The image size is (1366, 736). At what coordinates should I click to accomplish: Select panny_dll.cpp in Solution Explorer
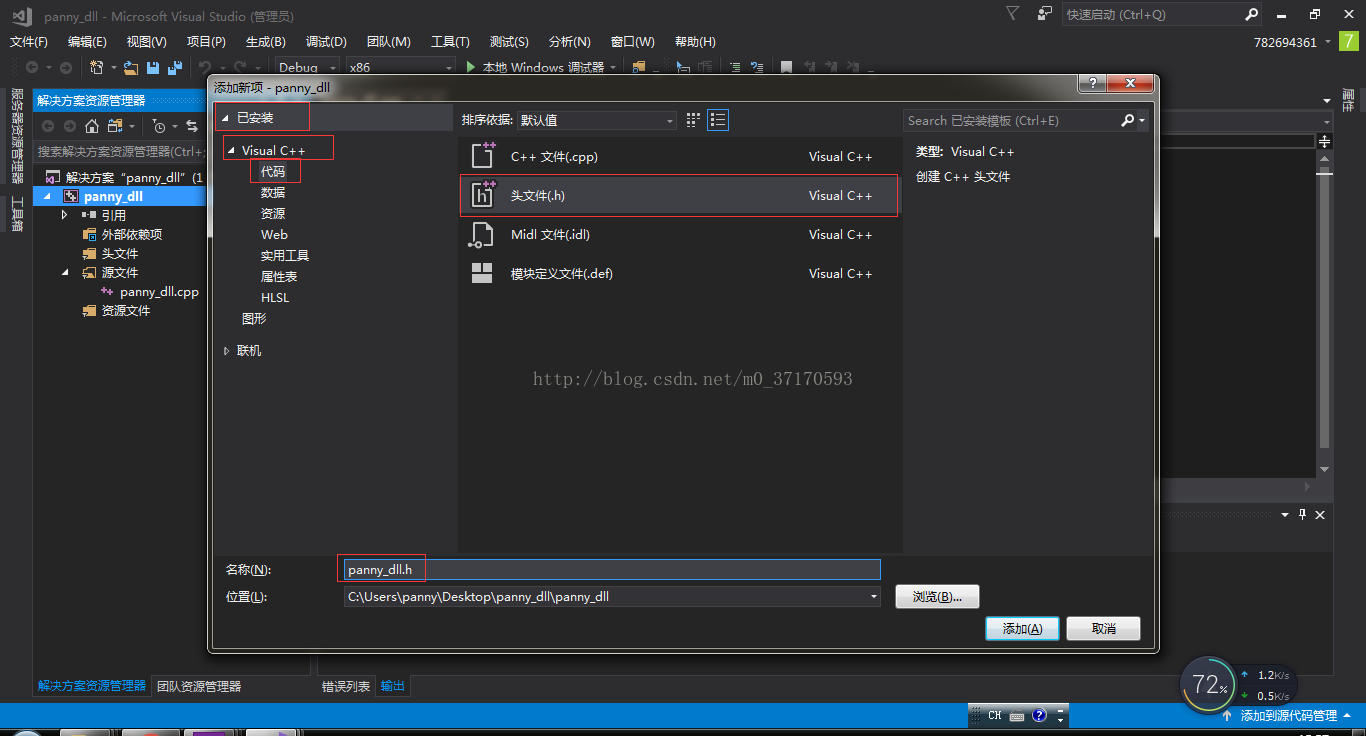[159, 292]
